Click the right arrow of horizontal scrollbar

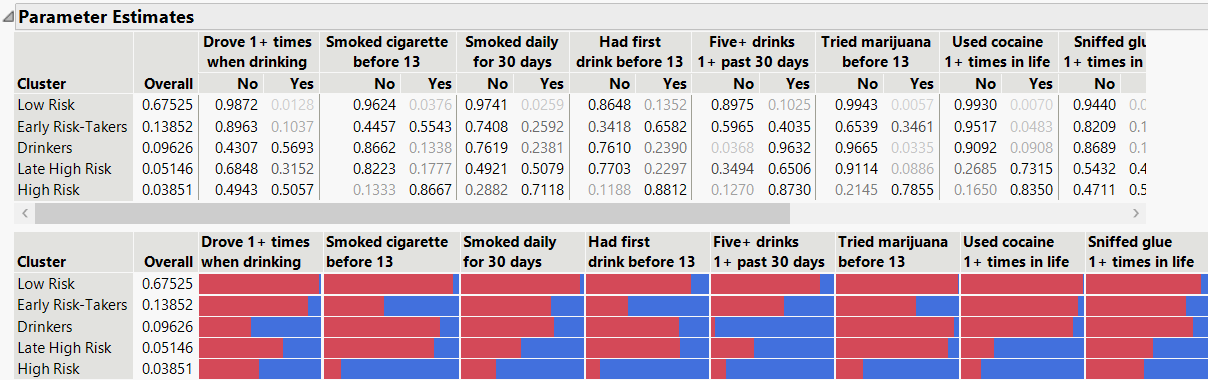coord(1135,213)
